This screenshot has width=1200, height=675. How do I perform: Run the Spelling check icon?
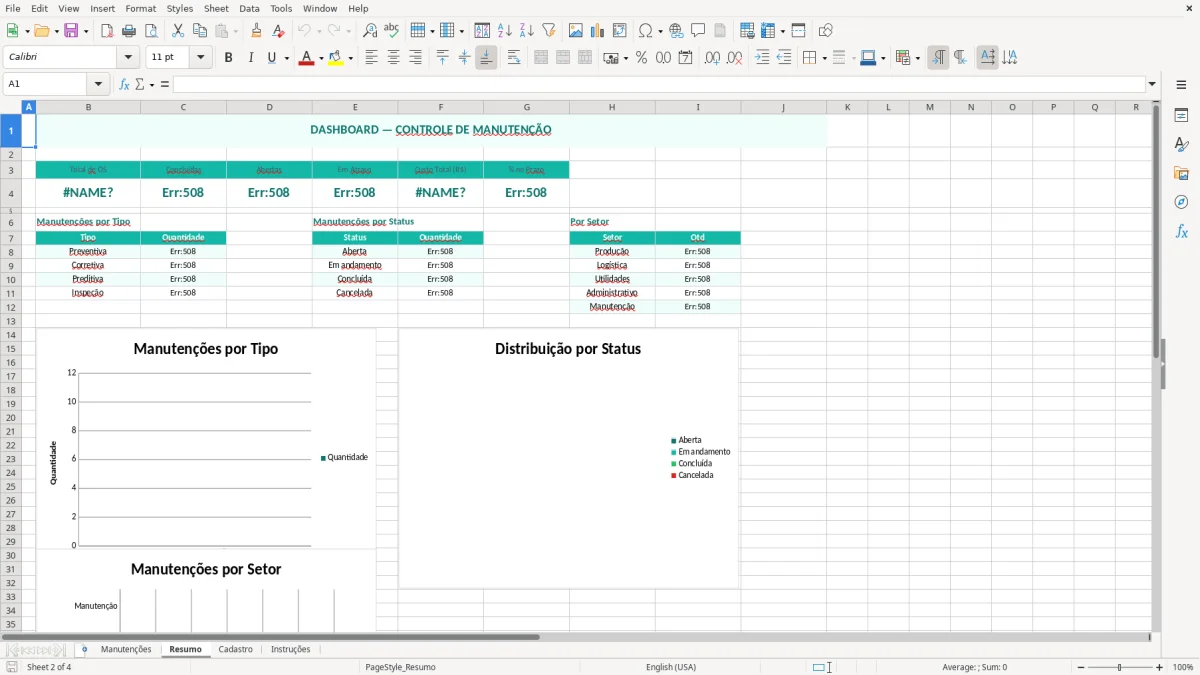coord(392,31)
